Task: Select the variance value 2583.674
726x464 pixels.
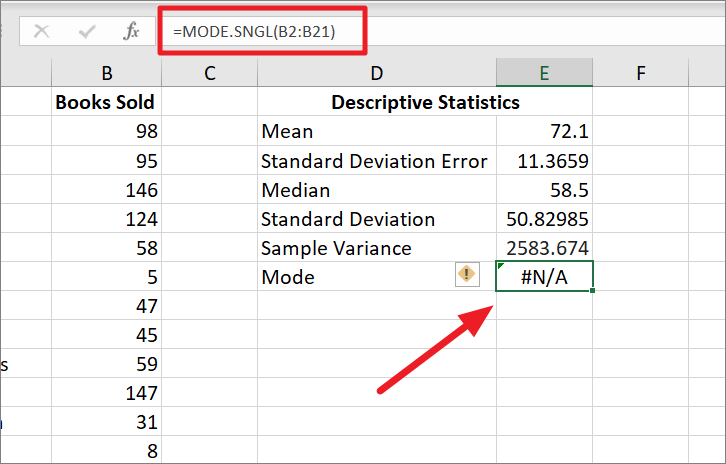Action: tap(544, 248)
